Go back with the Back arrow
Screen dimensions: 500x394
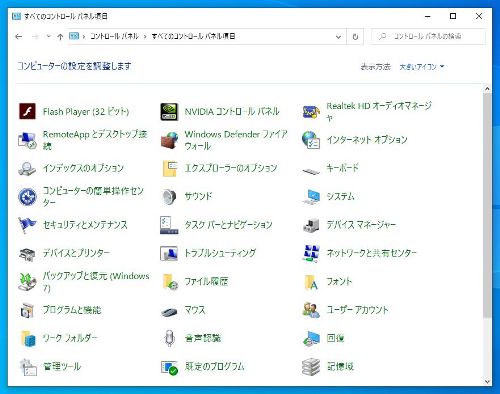click(x=19, y=36)
